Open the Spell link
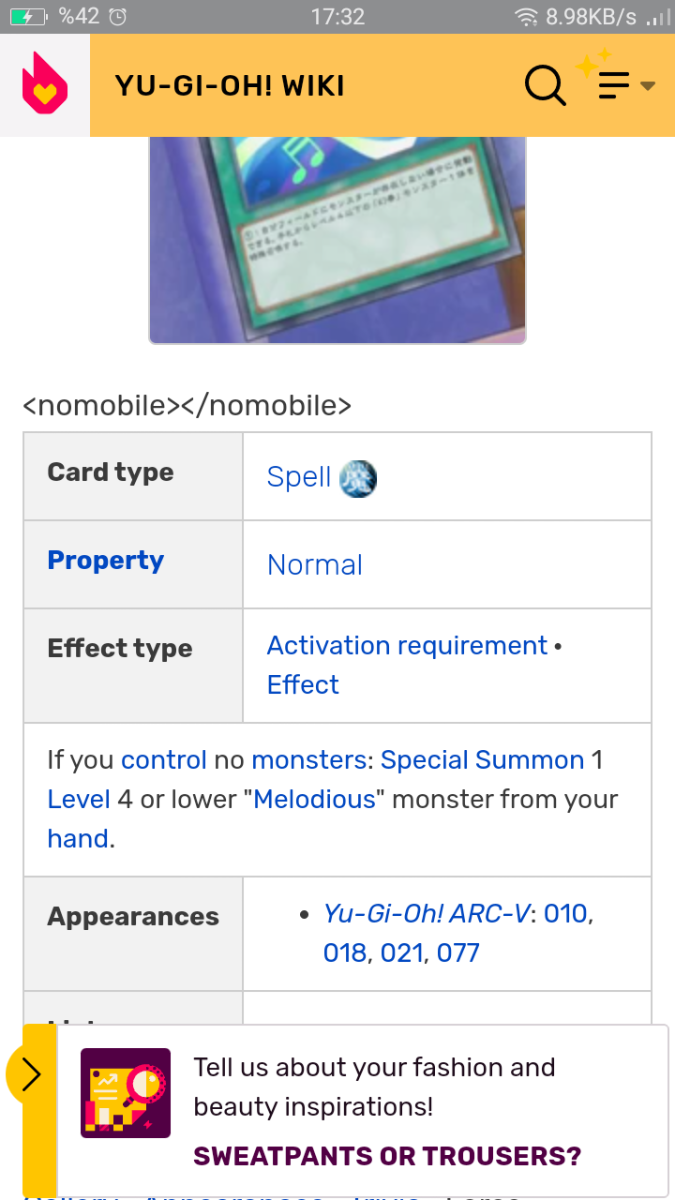This screenshot has height=1200, width=675. [x=298, y=477]
